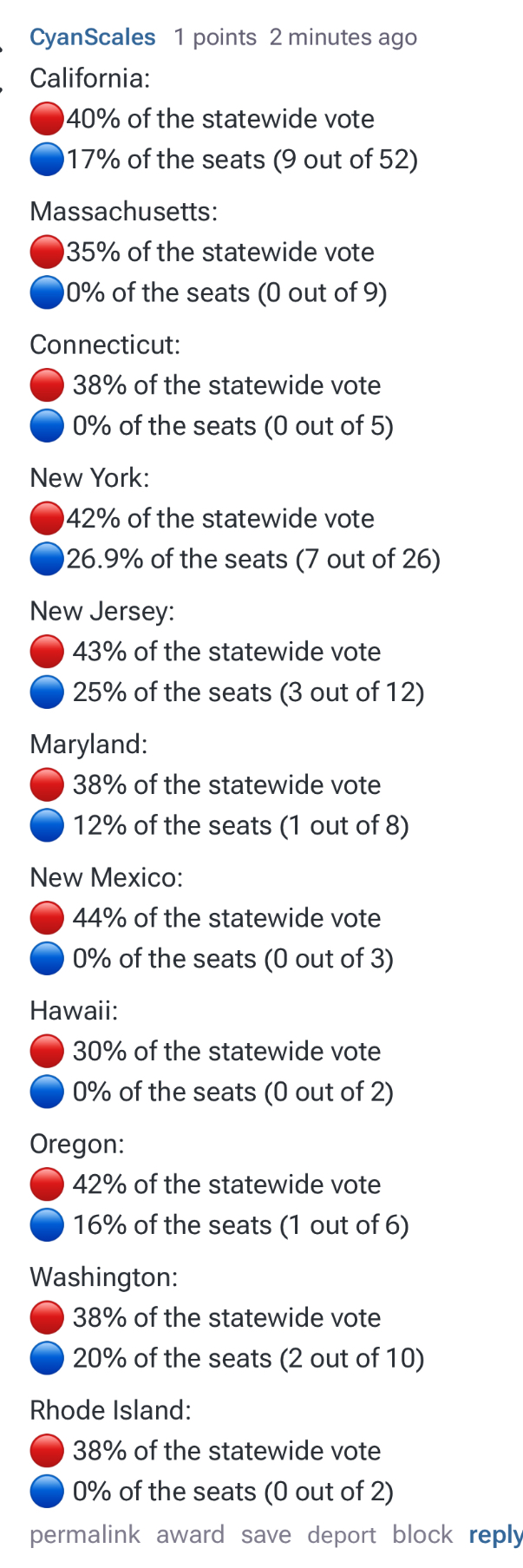Select the red circle in the Oregon entry
Image resolution: width=523 pixels, height=1568 pixels.
47,1184
